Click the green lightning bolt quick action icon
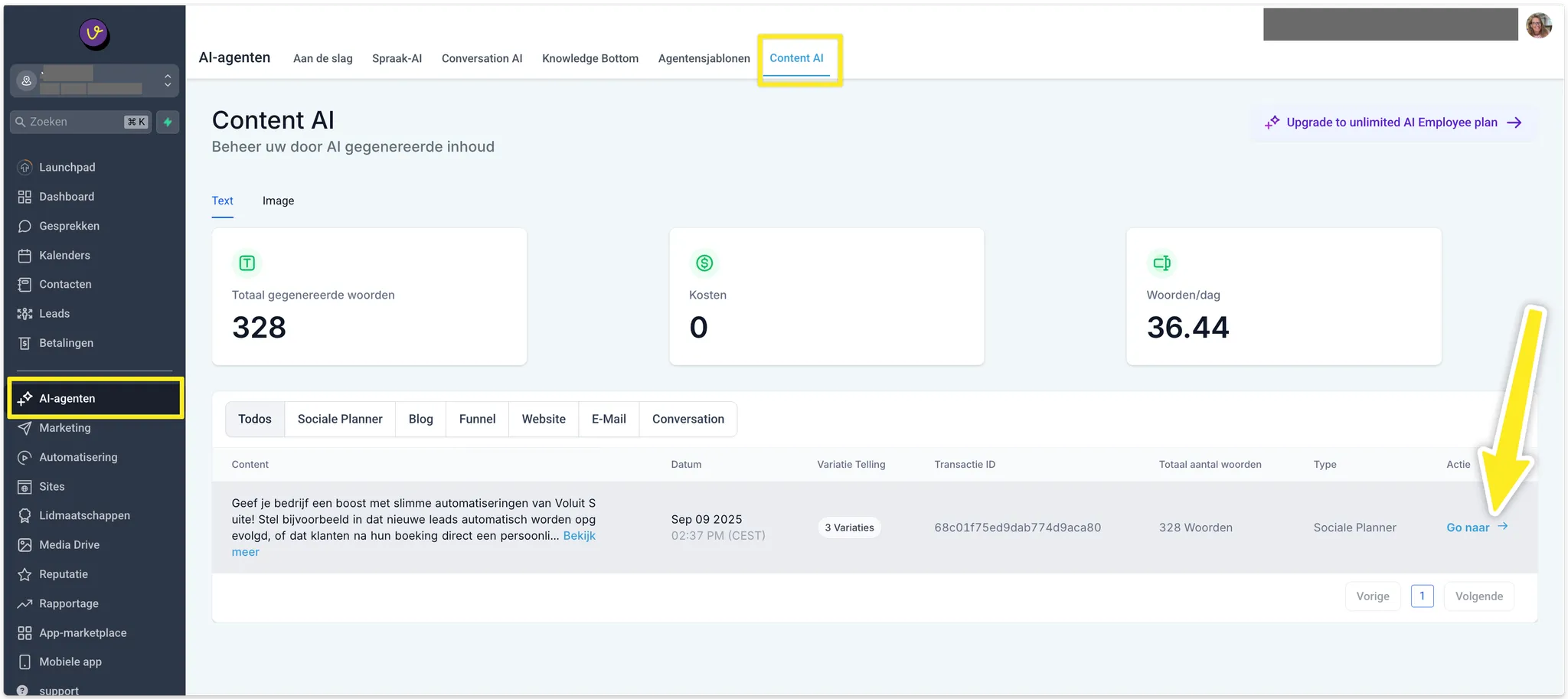The width and height of the screenshot is (1568, 699). [x=168, y=122]
